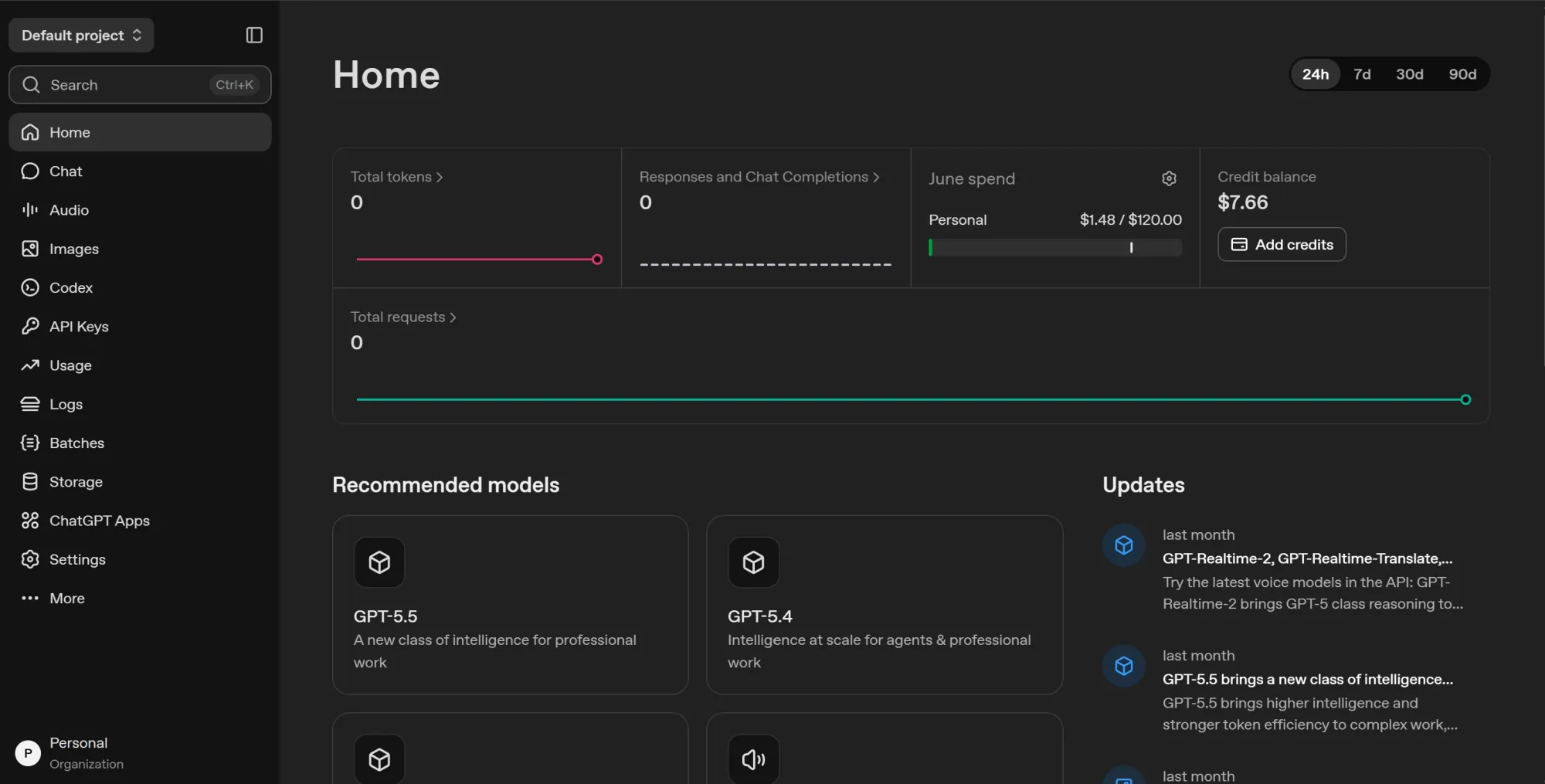Select the 30d time range
Viewport: 1545px width, 784px height.
pos(1409,74)
